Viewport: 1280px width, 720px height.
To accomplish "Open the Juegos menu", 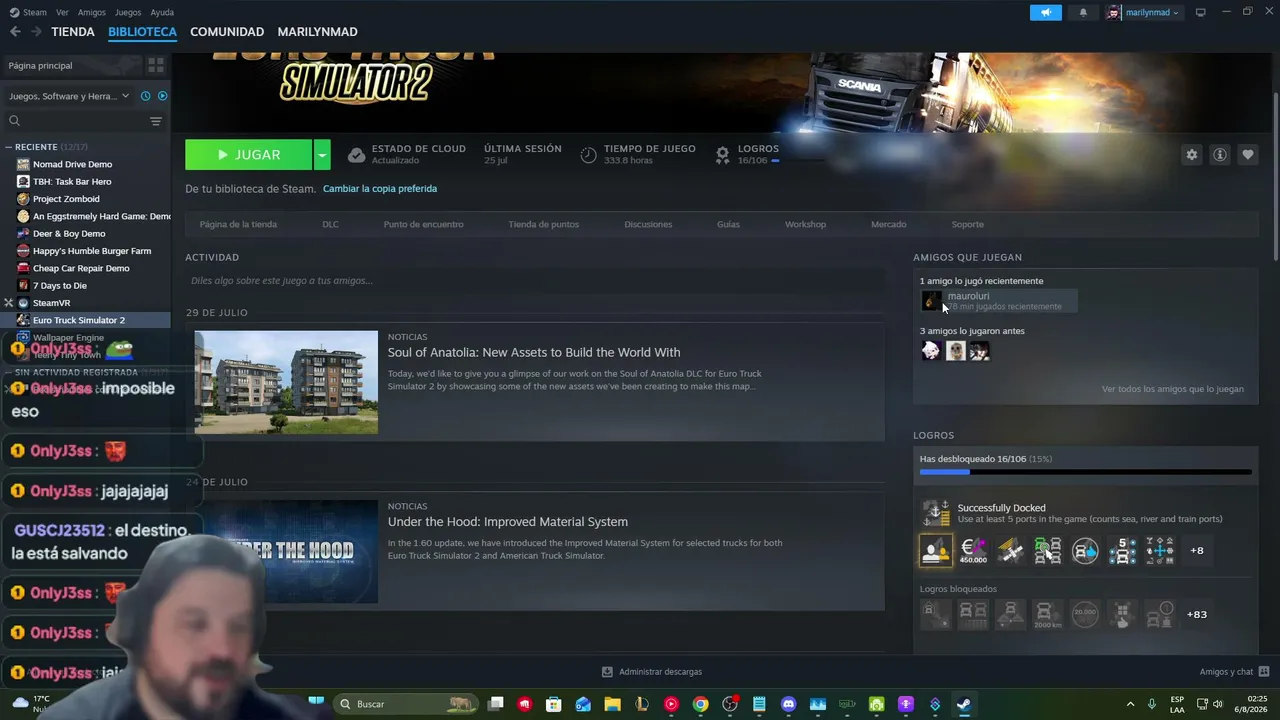I will [x=128, y=12].
